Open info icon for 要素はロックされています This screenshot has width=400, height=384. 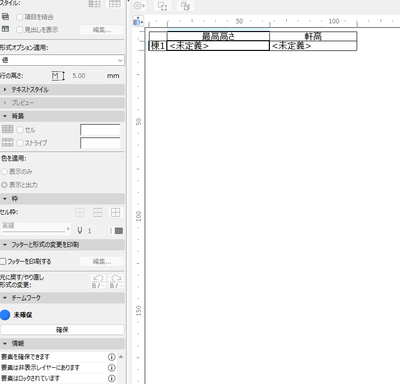point(112,378)
